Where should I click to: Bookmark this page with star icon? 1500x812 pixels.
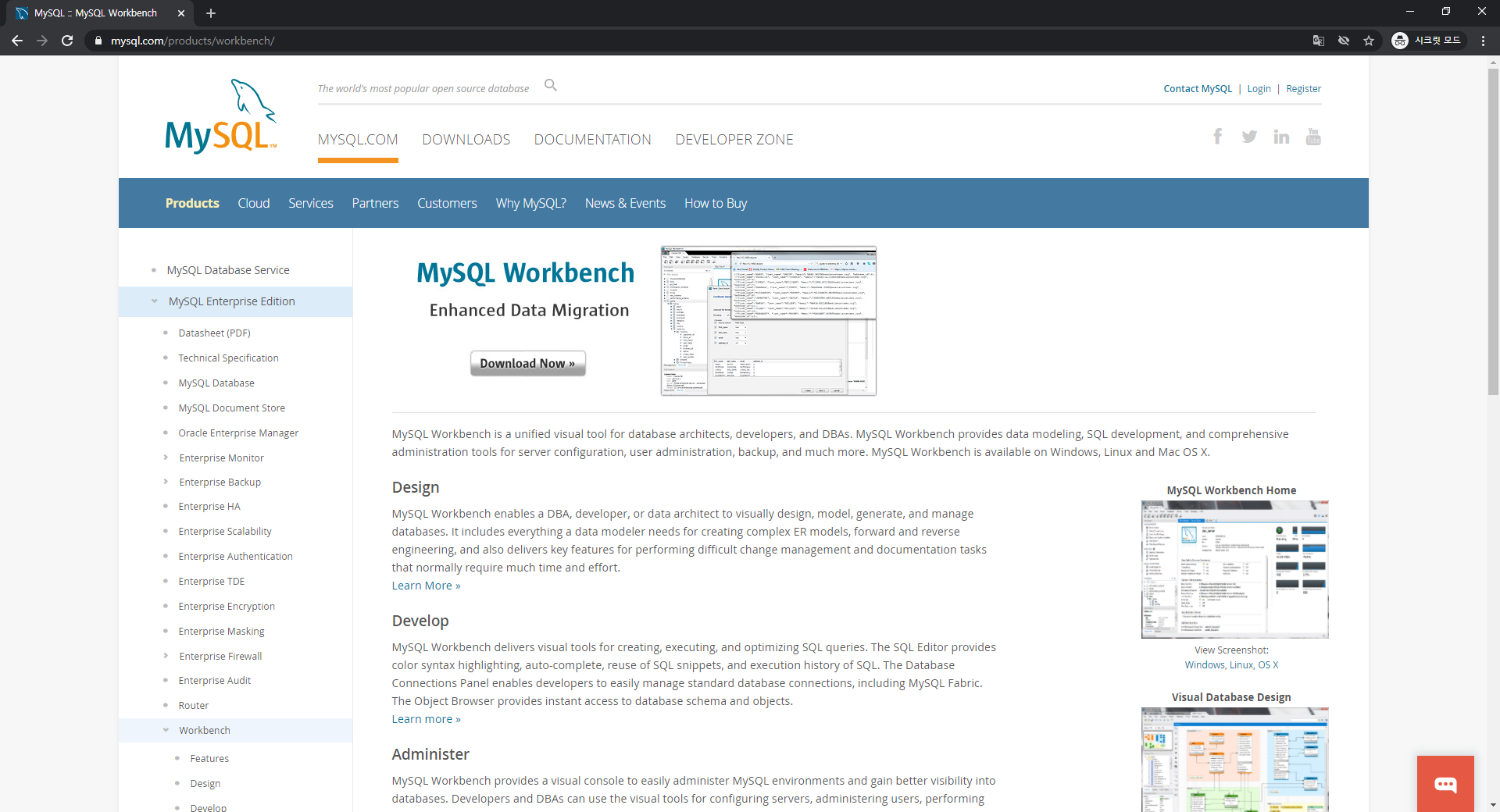click(1369, 41)
